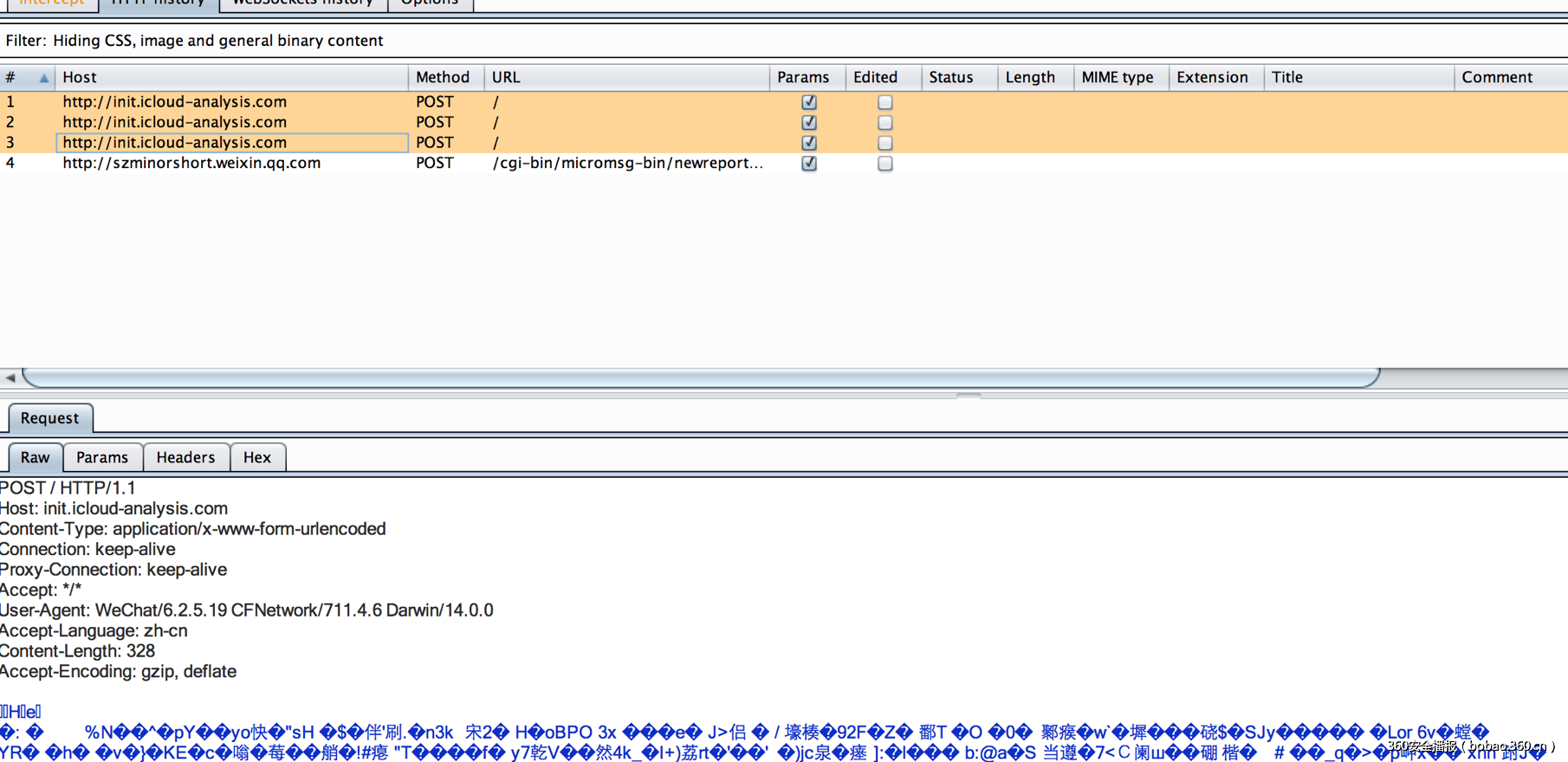1568x762 pixels.
Task: Click the sort arrow in the # column
Action: tap(43, 78)
